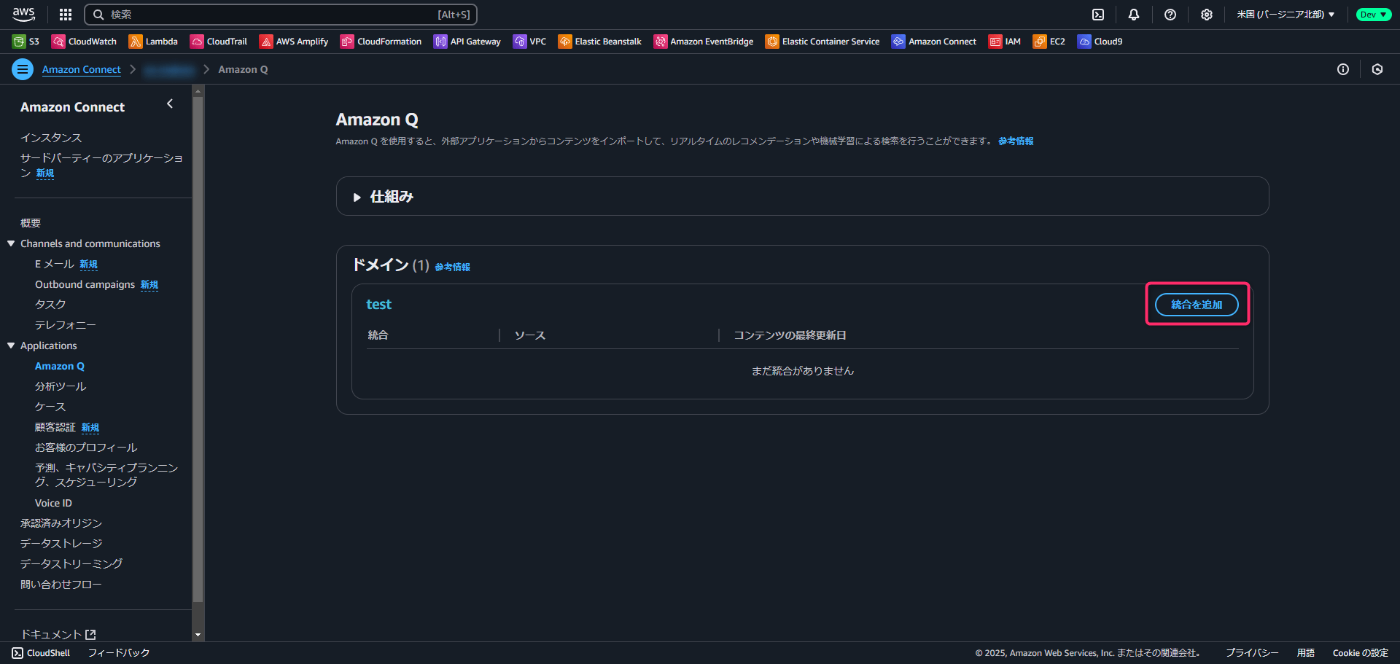Go to Amazon Connect breadcrumb
The image size is (1400, 664).
(x=81, y=69)
